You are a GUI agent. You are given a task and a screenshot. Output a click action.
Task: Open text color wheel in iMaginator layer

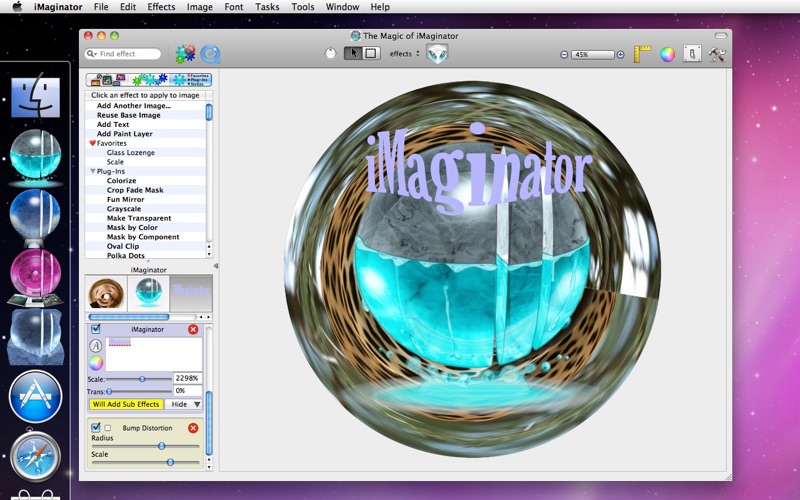coord(96,363)
